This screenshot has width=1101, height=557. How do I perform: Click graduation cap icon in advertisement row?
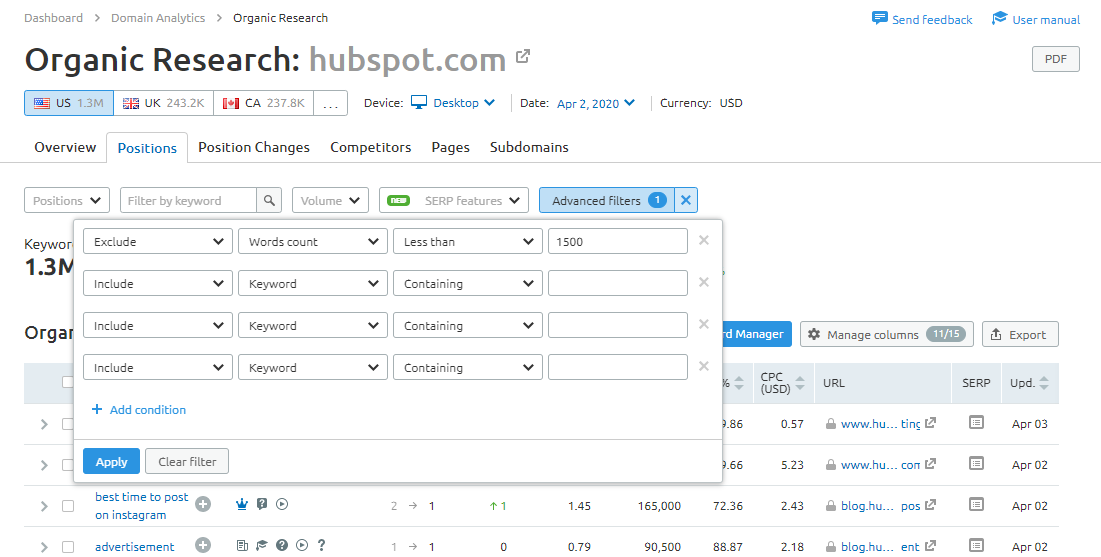click(262, 545)
